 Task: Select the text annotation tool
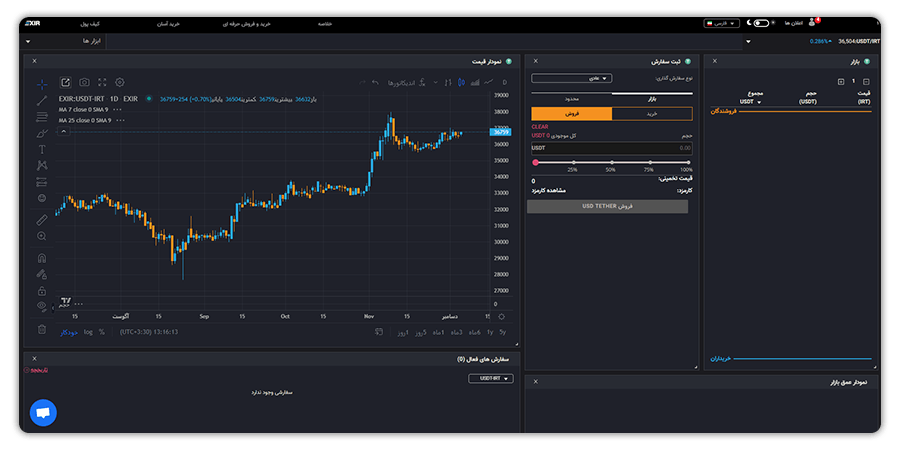click(x=42, y=149)
